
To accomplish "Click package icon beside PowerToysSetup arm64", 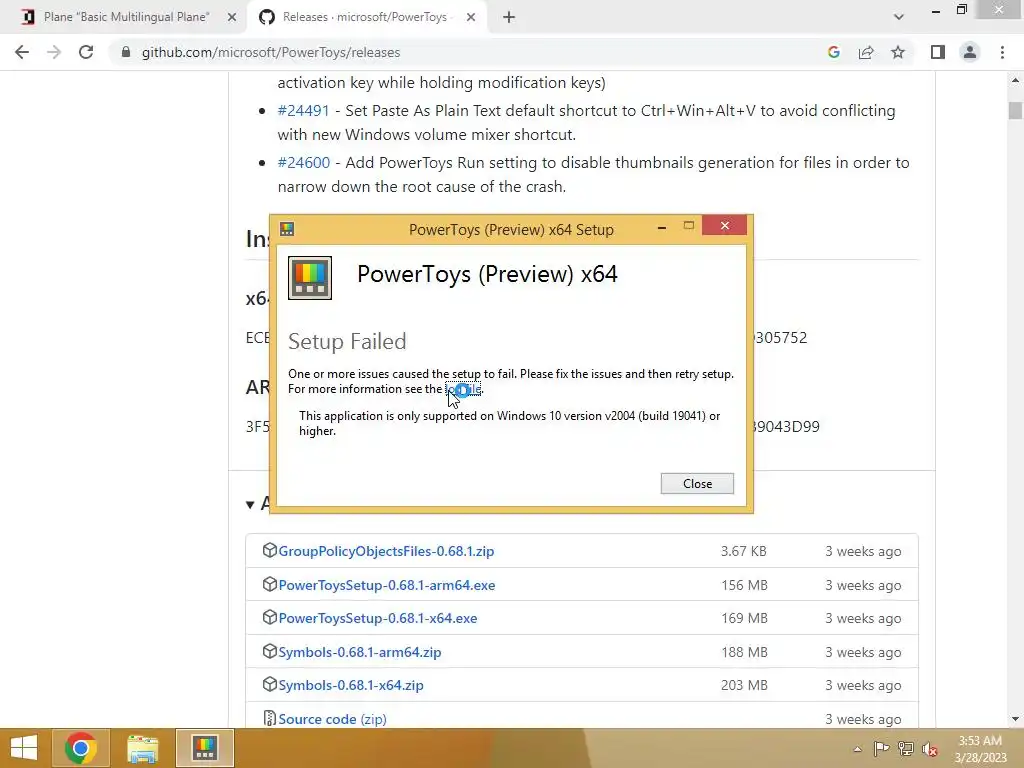I will (x=269, y=584).
